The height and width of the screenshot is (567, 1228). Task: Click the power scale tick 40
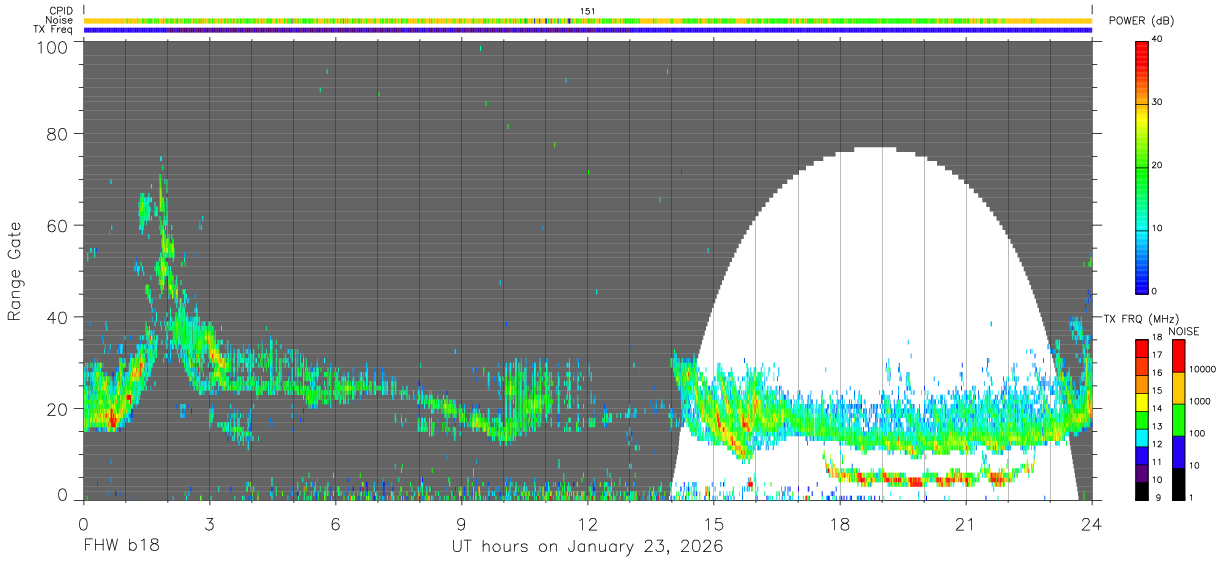tap(1158, 40)
